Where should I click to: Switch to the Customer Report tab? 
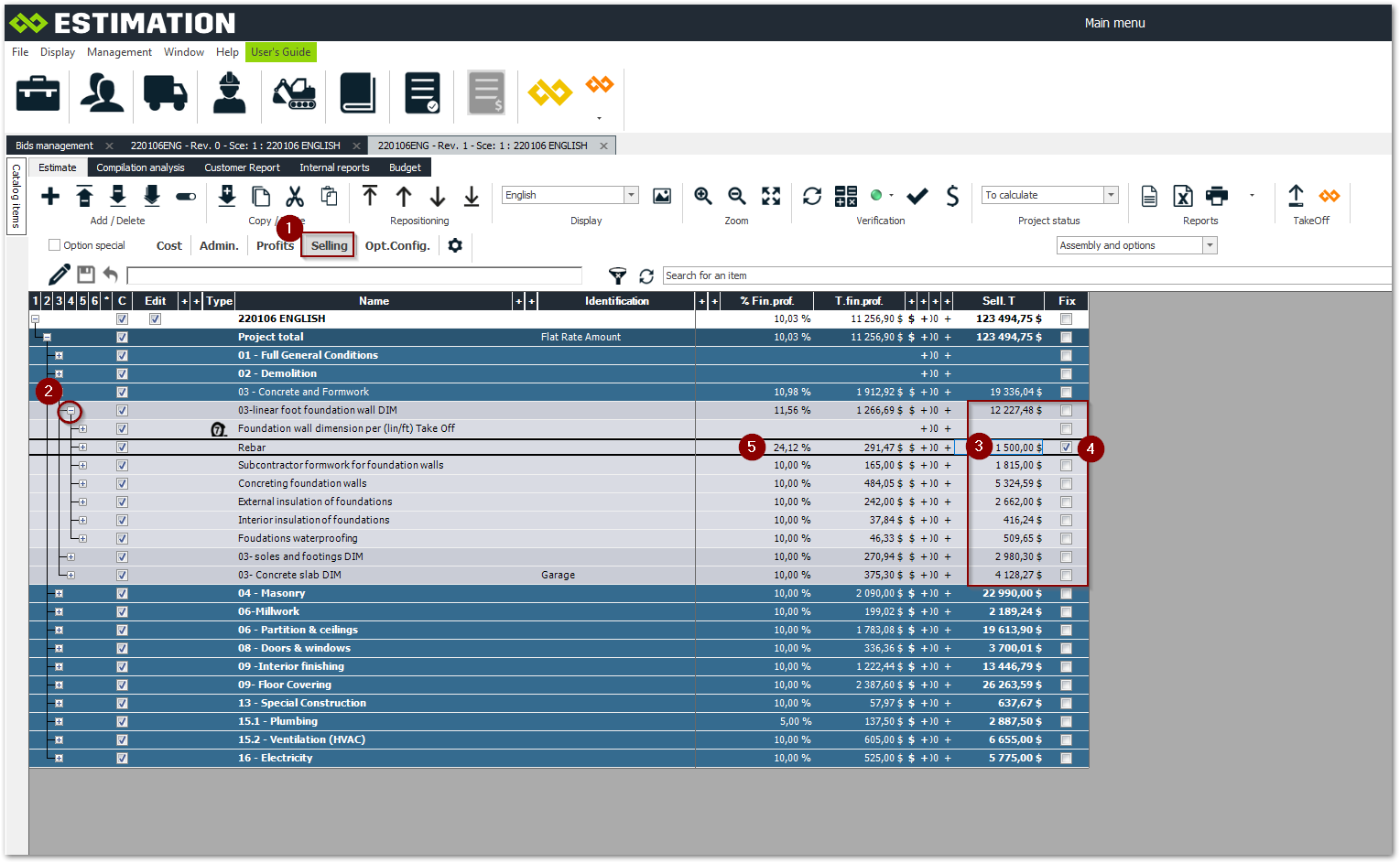[x=242, y=167]
